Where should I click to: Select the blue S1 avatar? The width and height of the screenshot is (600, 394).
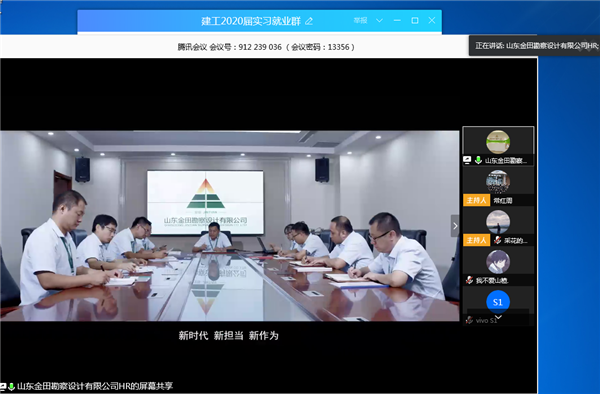point(498,302)
